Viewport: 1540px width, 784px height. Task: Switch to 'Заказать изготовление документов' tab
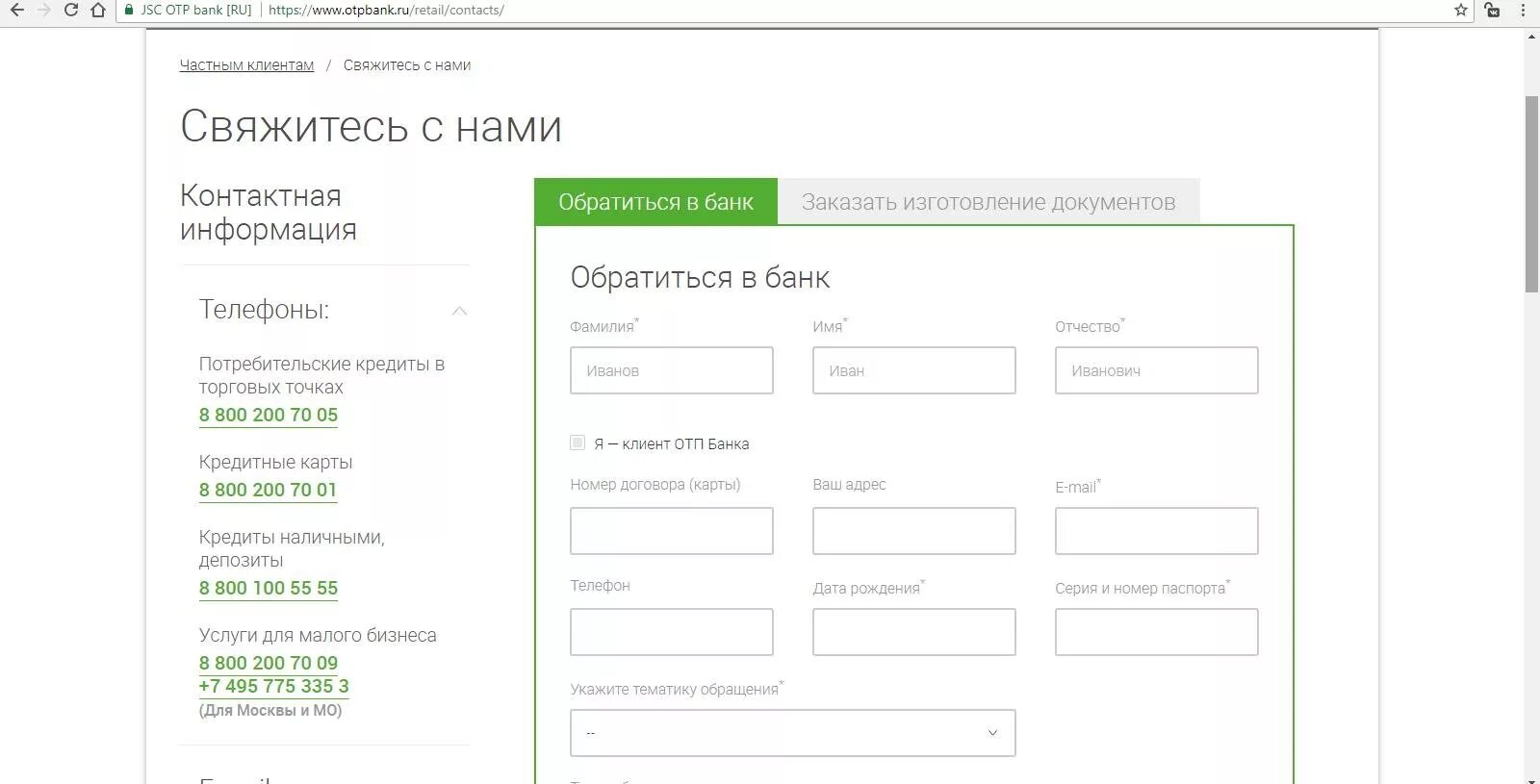988,201
